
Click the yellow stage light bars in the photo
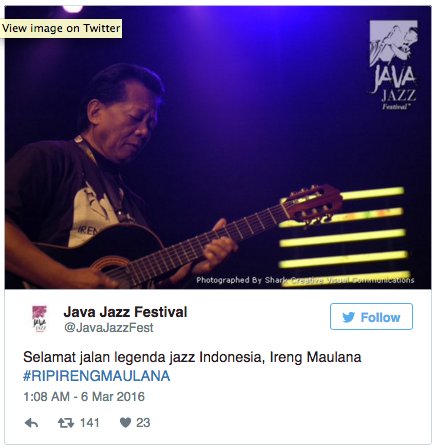point(343,228)
